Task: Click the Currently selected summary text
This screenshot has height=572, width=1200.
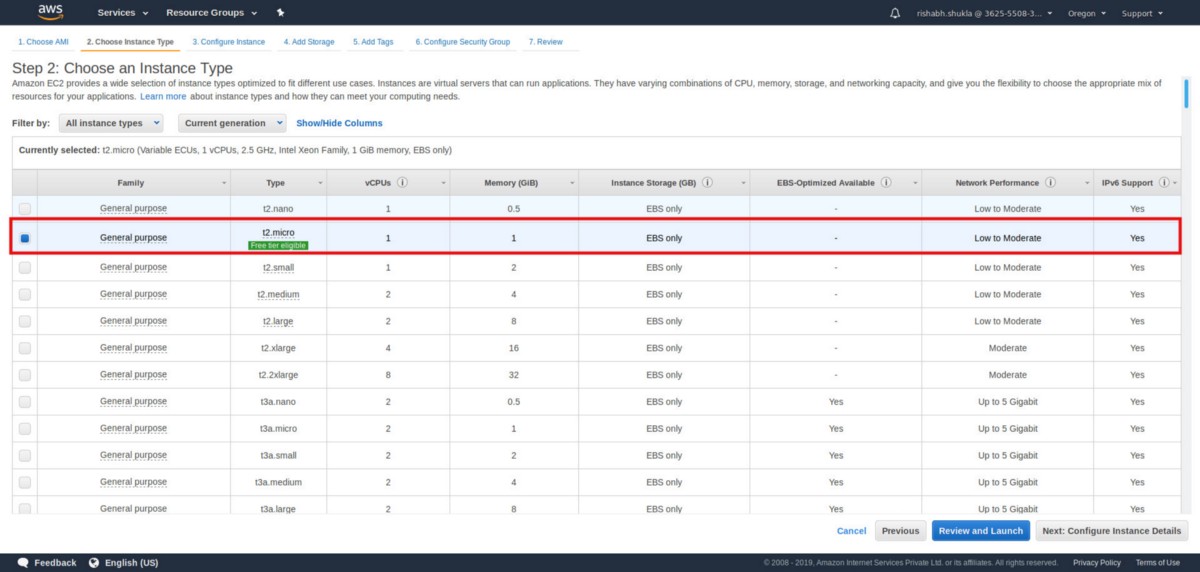Action: click(235, 150)
